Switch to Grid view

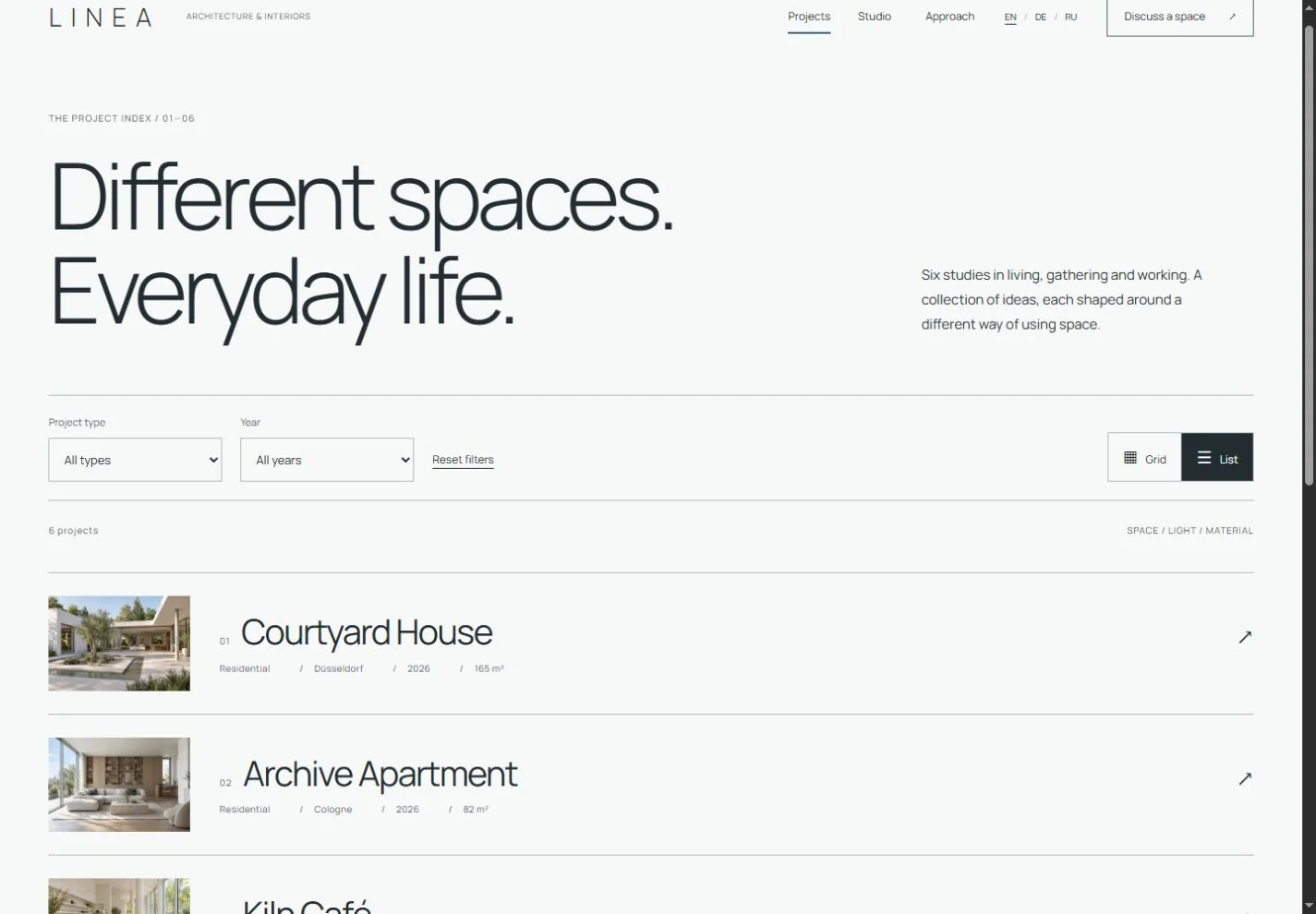pyautogui.click(x=1144, y=458)
